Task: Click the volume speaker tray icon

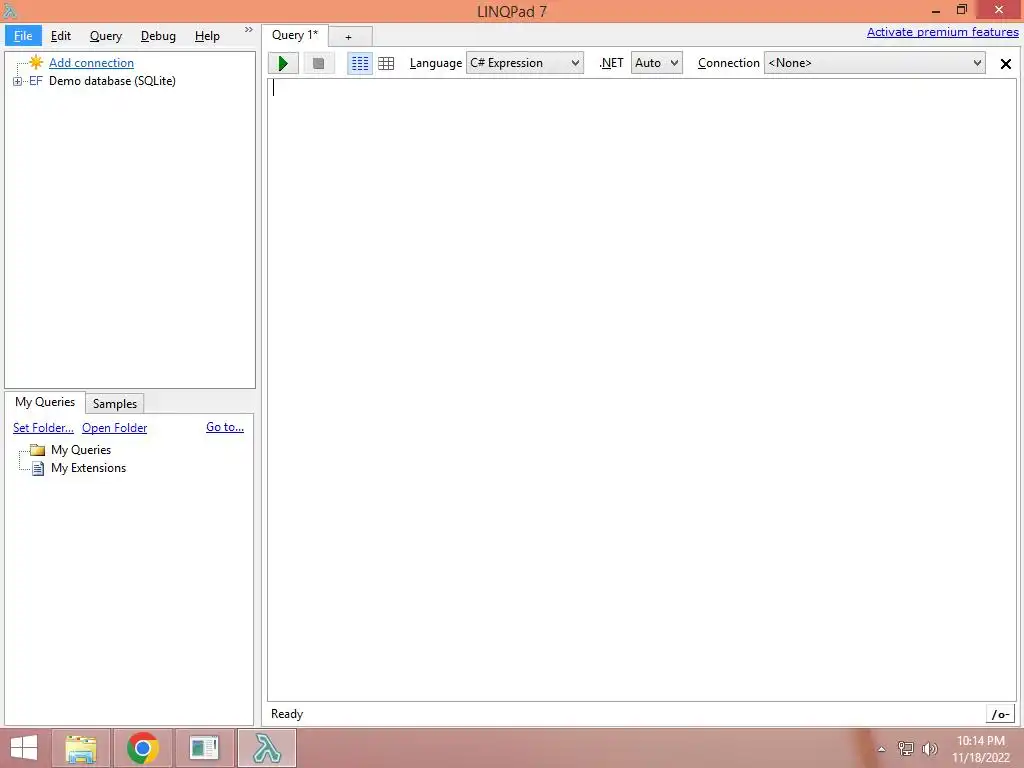Action: coord(929,748)
